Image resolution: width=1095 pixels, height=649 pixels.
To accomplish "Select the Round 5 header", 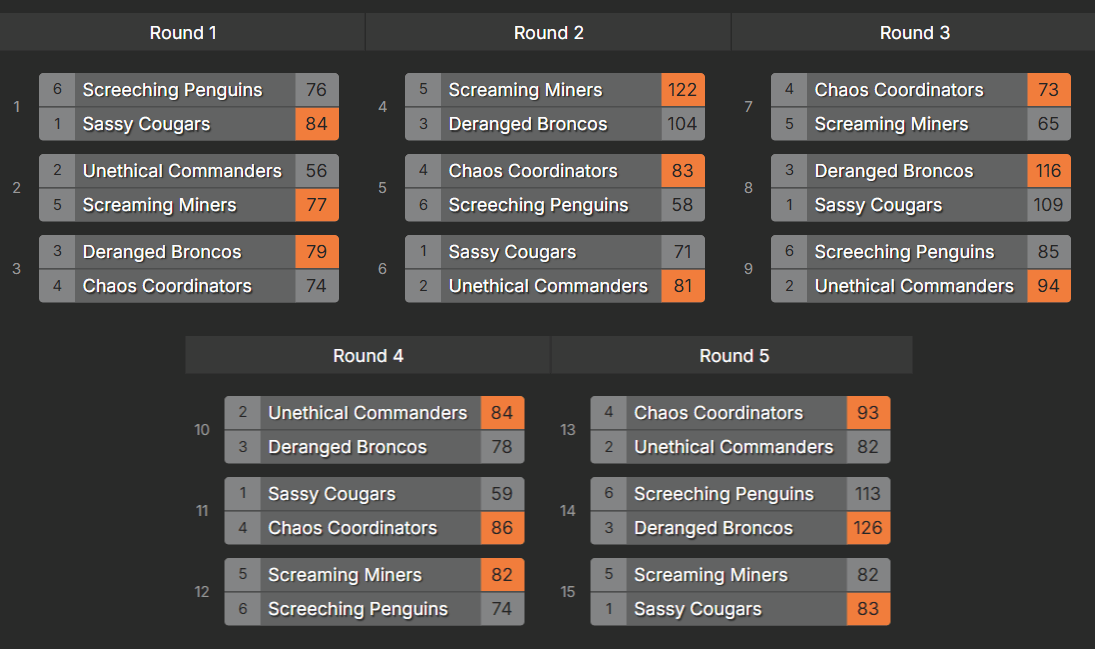I will coord(733,356).
